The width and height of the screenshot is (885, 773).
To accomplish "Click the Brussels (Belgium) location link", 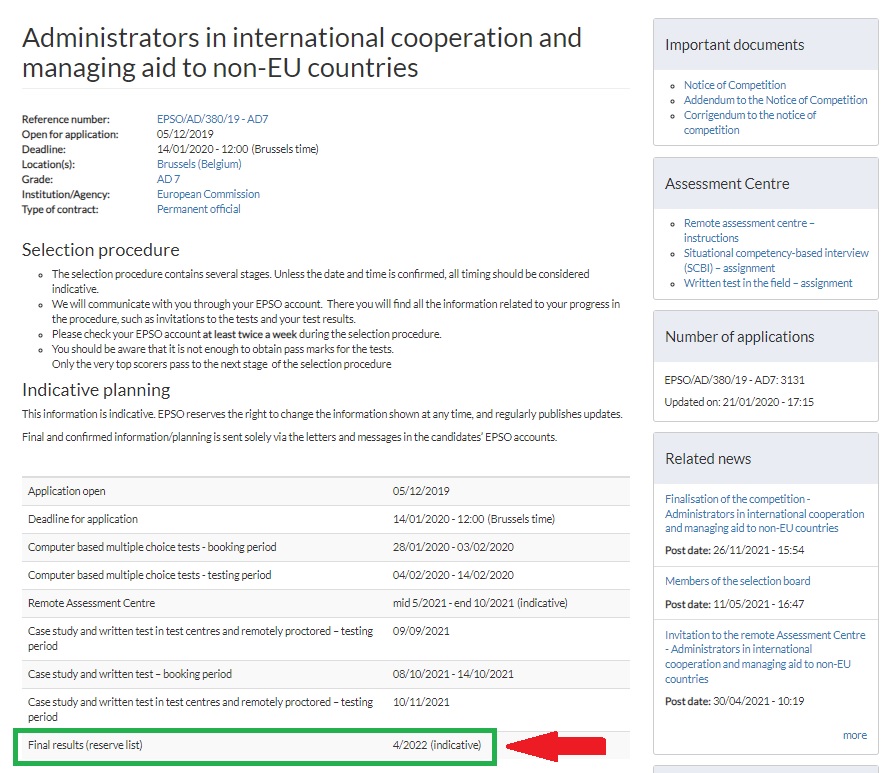I will [199, 164].
